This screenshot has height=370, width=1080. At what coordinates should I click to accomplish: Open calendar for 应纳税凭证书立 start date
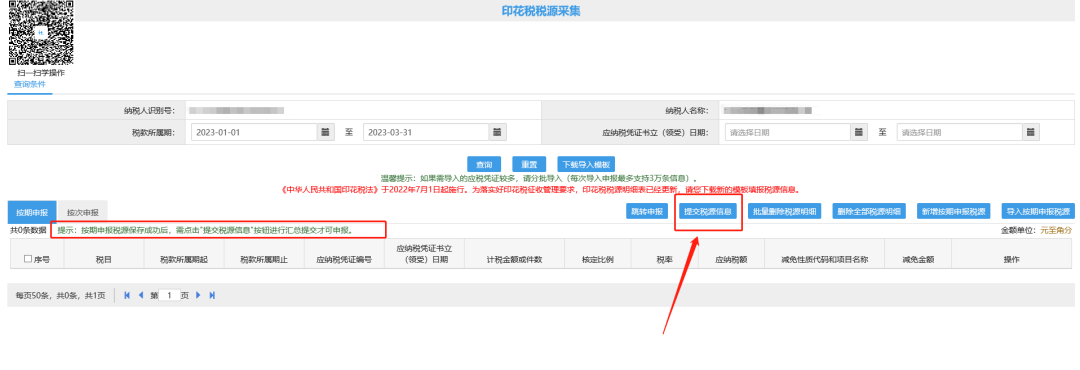pos(859,132)
